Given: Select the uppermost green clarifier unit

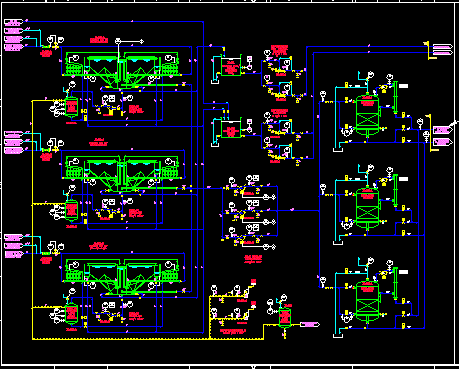Looking at the screenshot, I should [122, 70].
